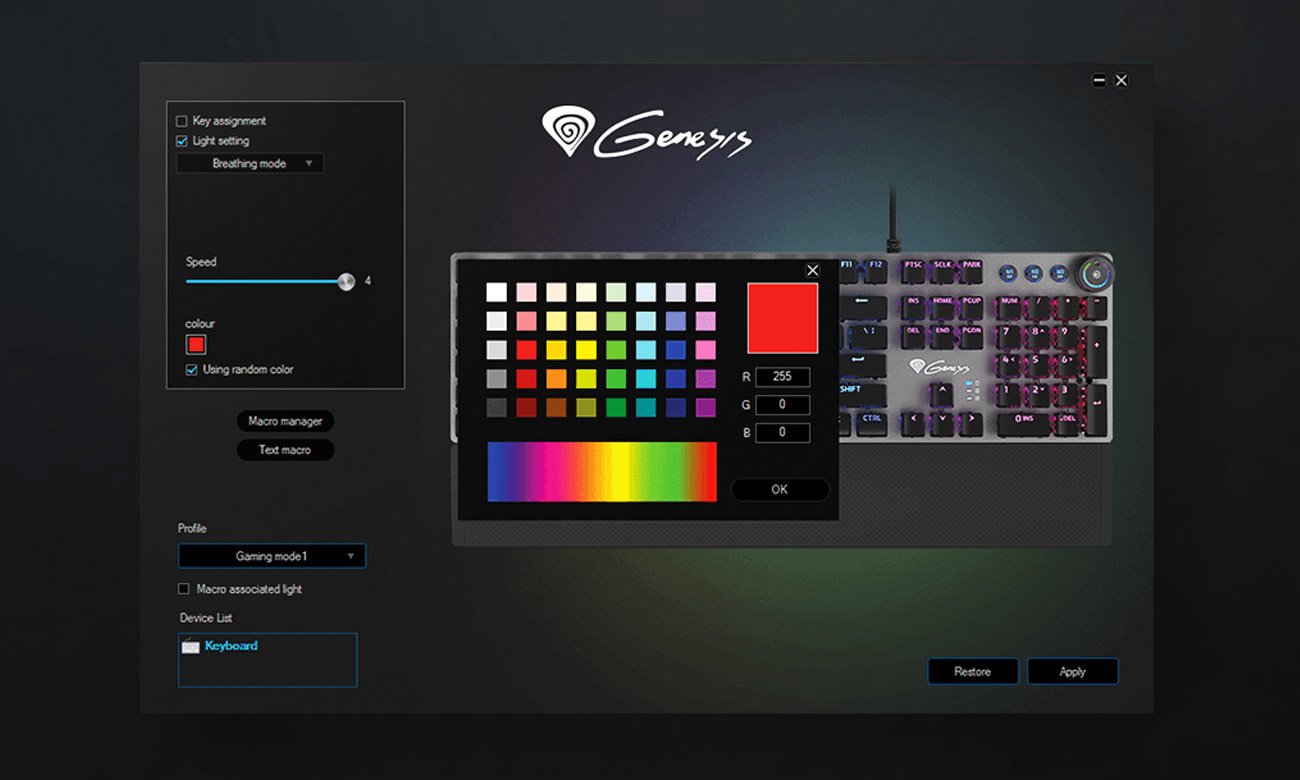
Task: Select the brown swatch in bottom row
Action: 556,408
